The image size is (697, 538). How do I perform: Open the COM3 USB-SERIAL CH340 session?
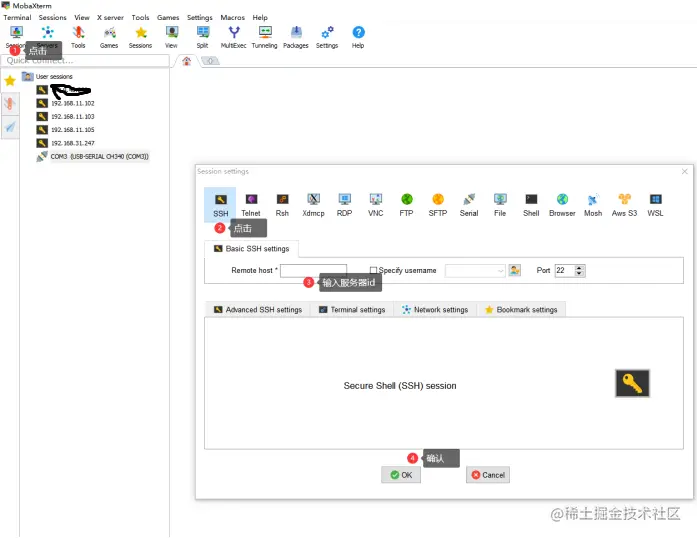click(x=93, y=157)
